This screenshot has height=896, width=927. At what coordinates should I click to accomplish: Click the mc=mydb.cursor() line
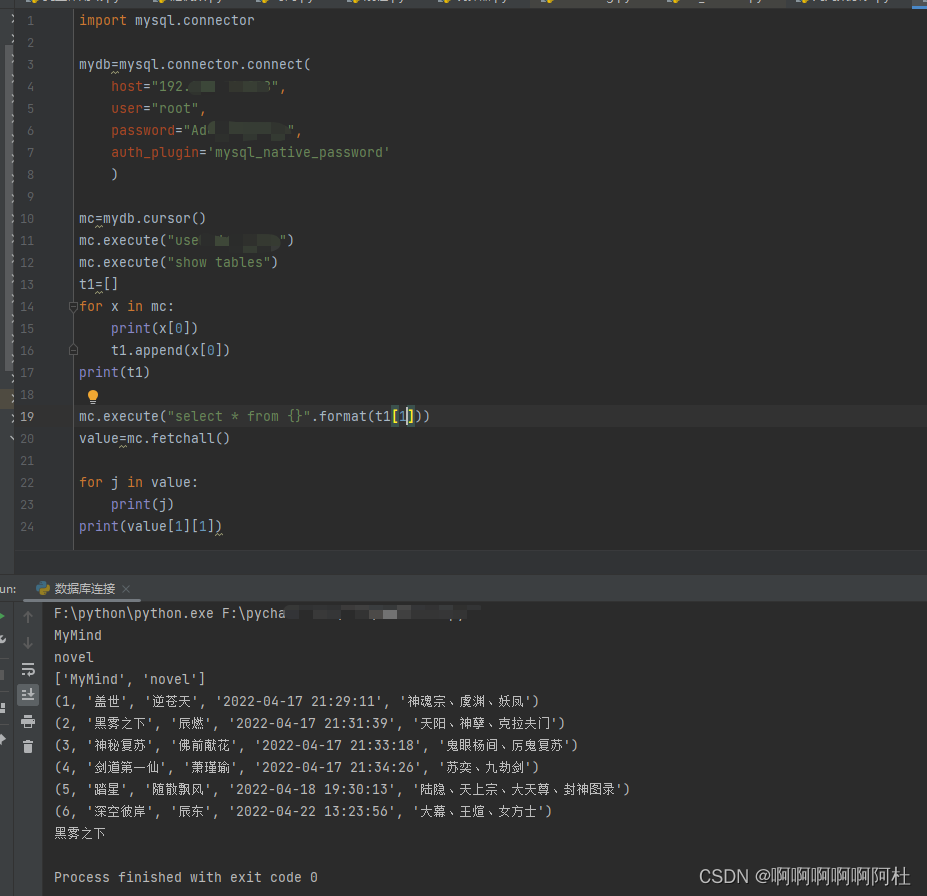pos(142,219)
